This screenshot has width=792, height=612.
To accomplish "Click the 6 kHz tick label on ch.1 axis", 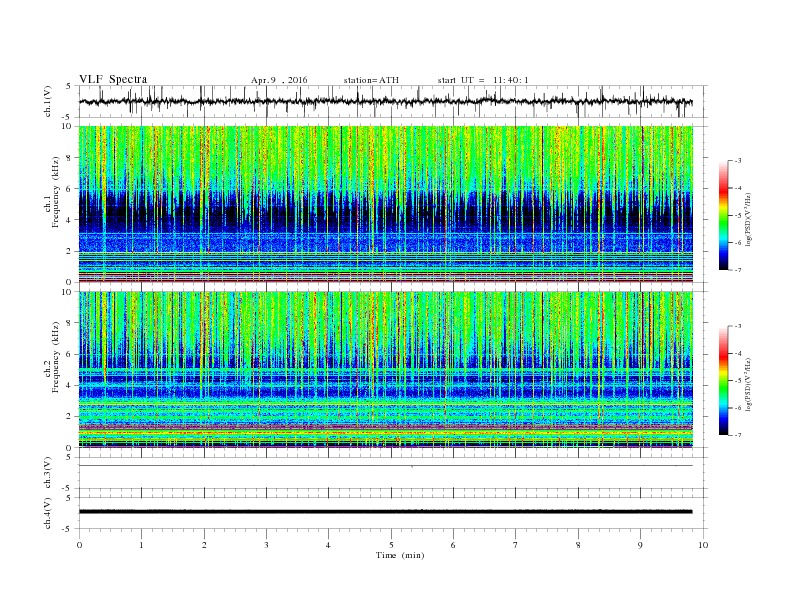I will coord(69,189).
